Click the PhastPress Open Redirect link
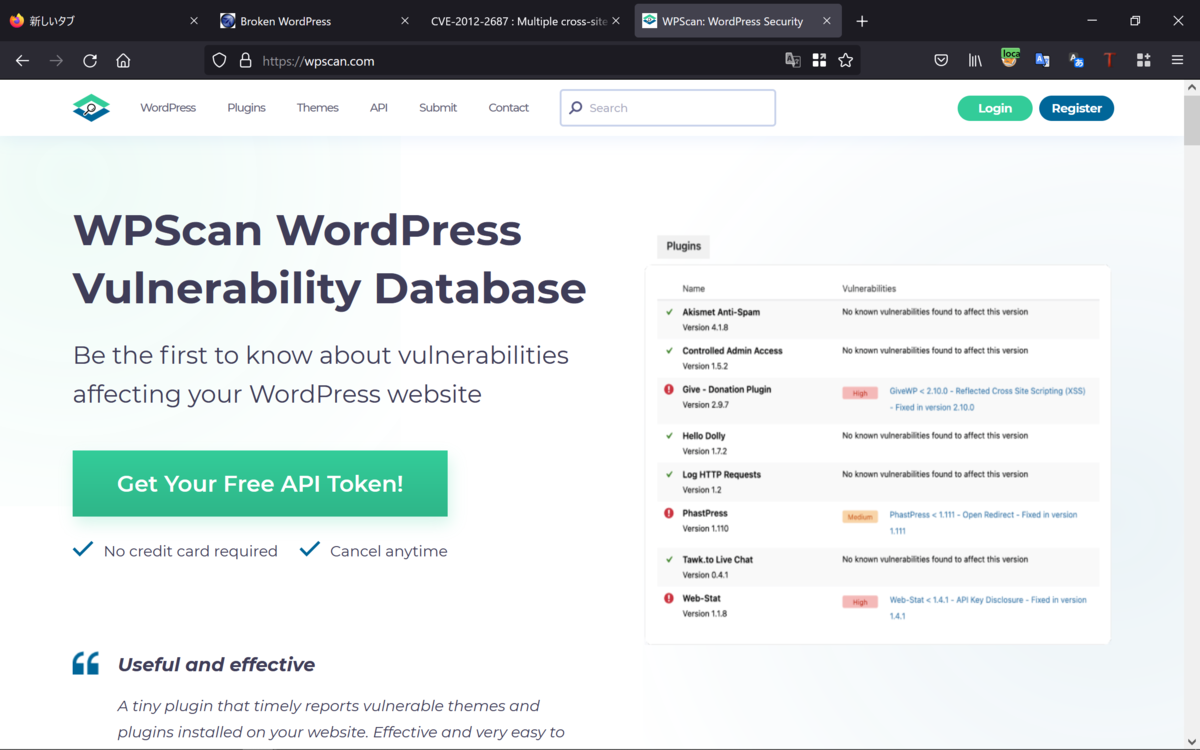 [983, 523]
